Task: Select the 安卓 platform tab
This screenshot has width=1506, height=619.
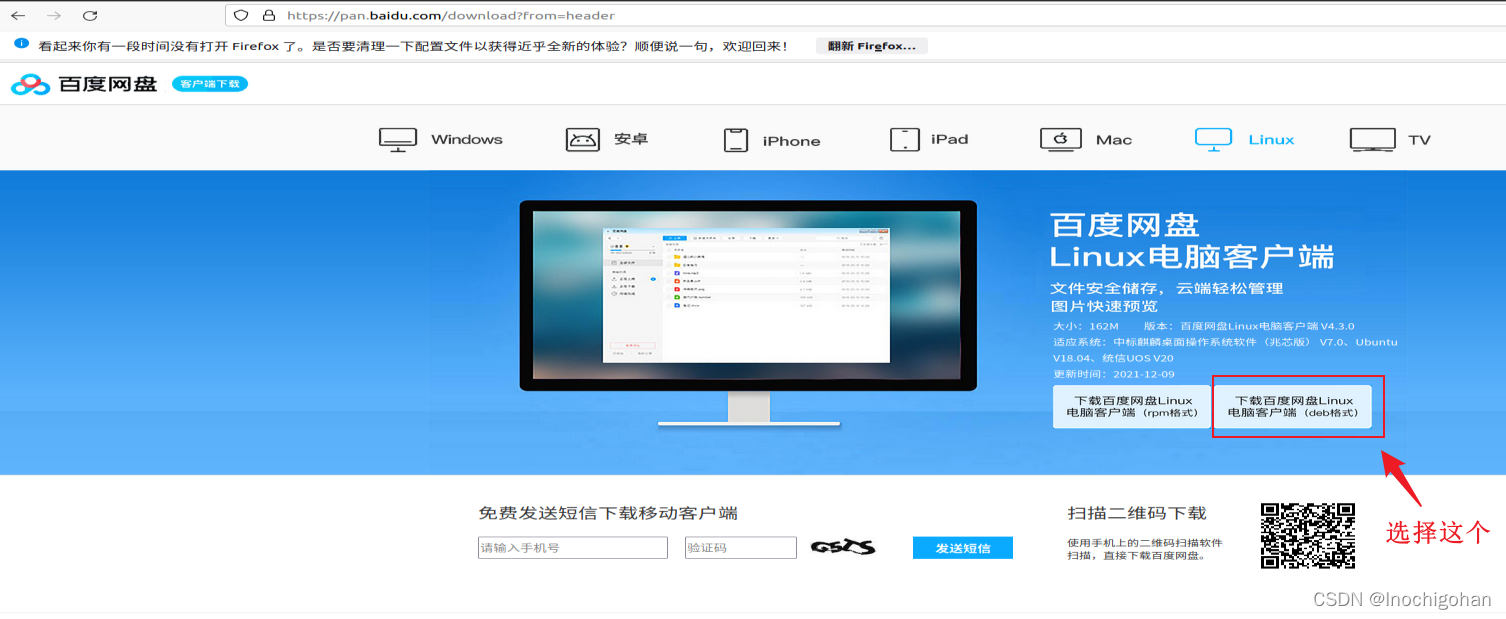Action: tap(607, 140)
